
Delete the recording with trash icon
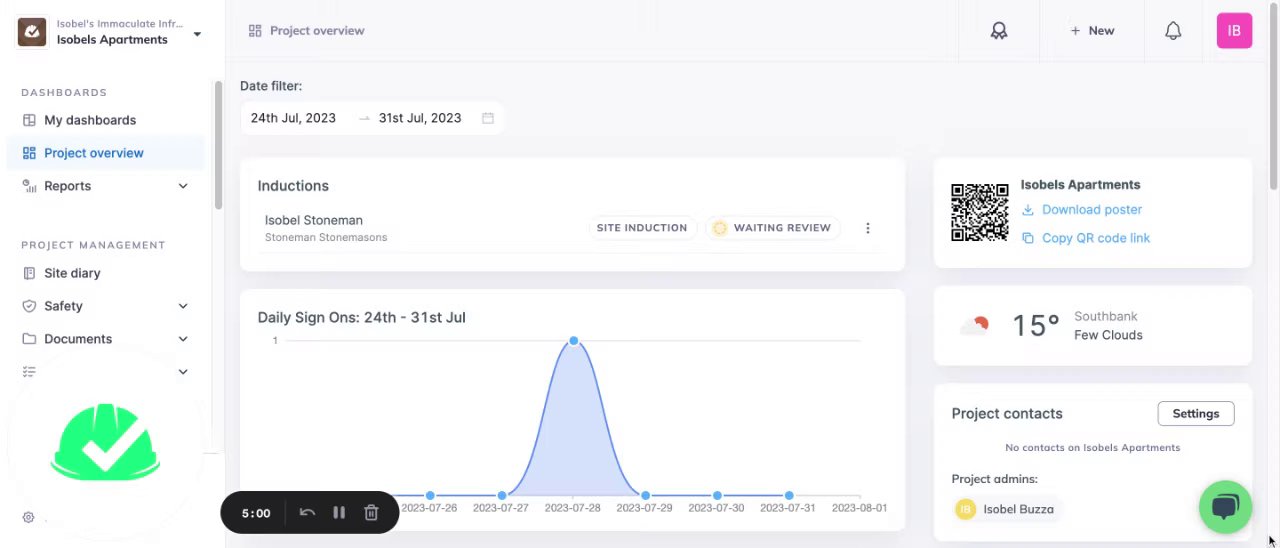371,513
